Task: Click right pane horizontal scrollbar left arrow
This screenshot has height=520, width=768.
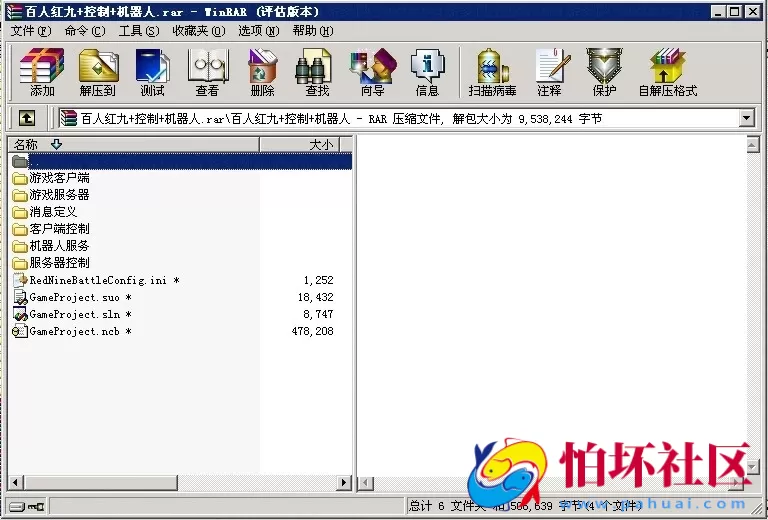Action: click(365, 483)
